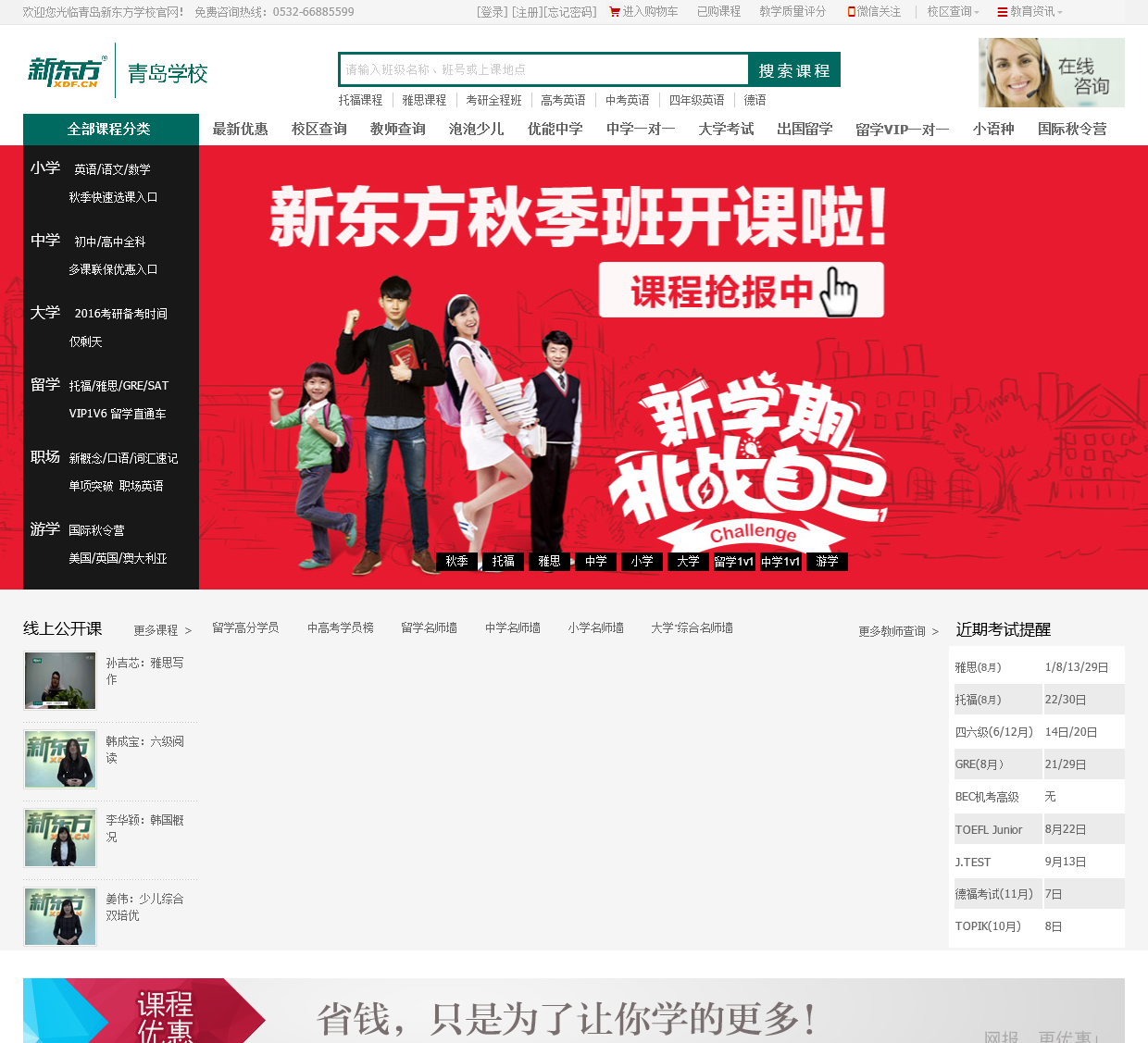Switch to the 留学名师墙 tab
Screen dimensions: 1148x1043
point(430,627)
